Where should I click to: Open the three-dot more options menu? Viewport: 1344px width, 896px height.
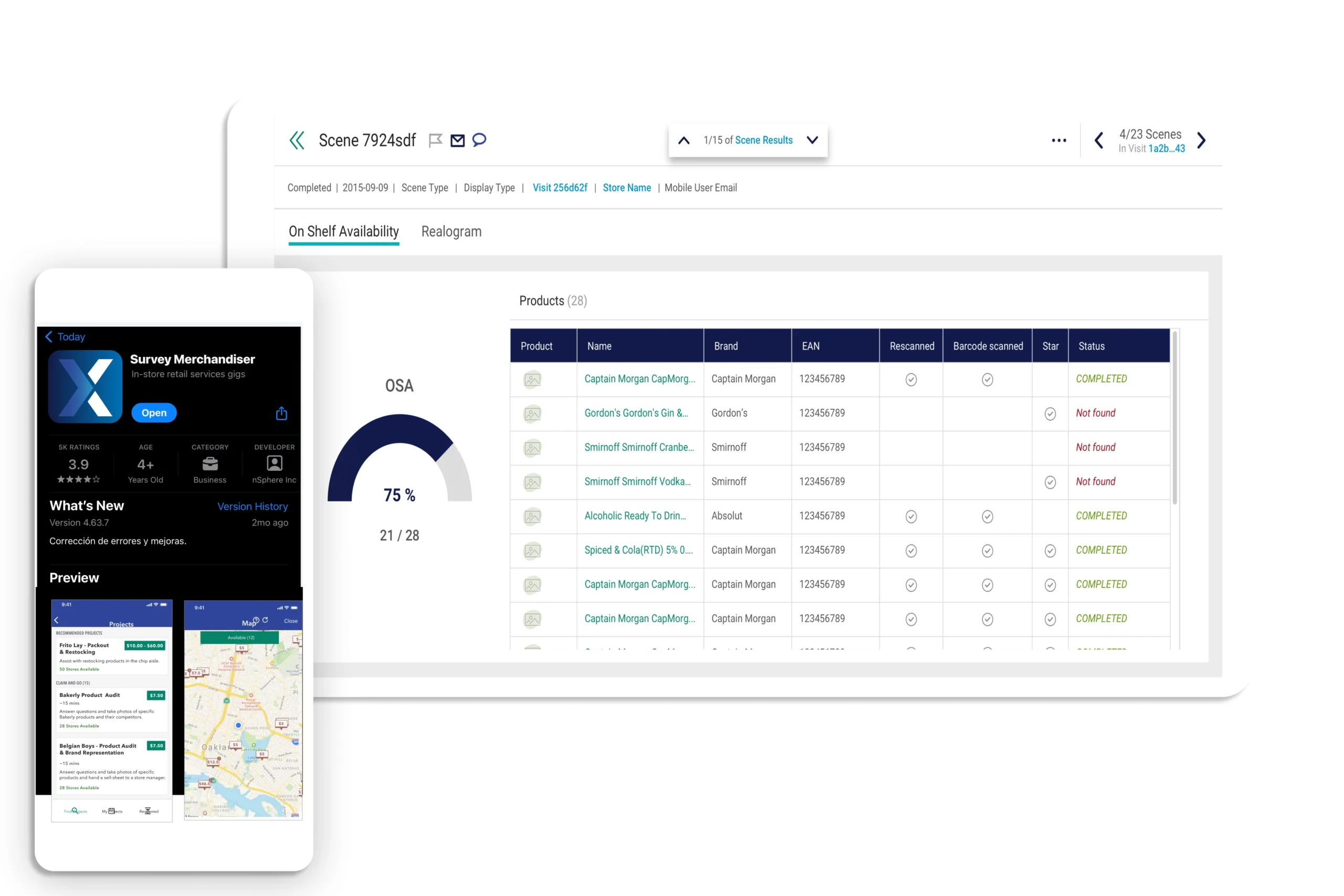pyautogui.click(x=1058, y=141)
